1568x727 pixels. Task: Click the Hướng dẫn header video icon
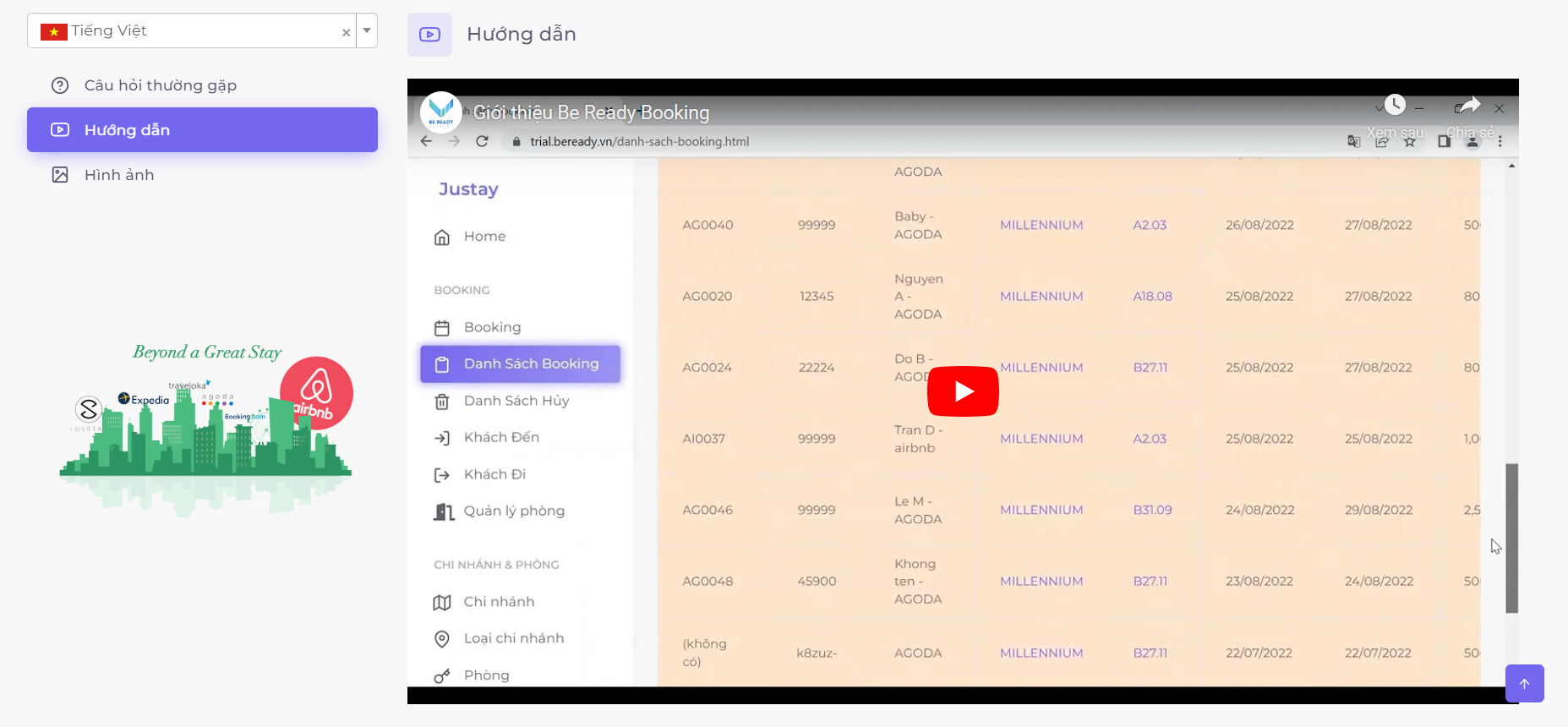(x=429, y=35)
